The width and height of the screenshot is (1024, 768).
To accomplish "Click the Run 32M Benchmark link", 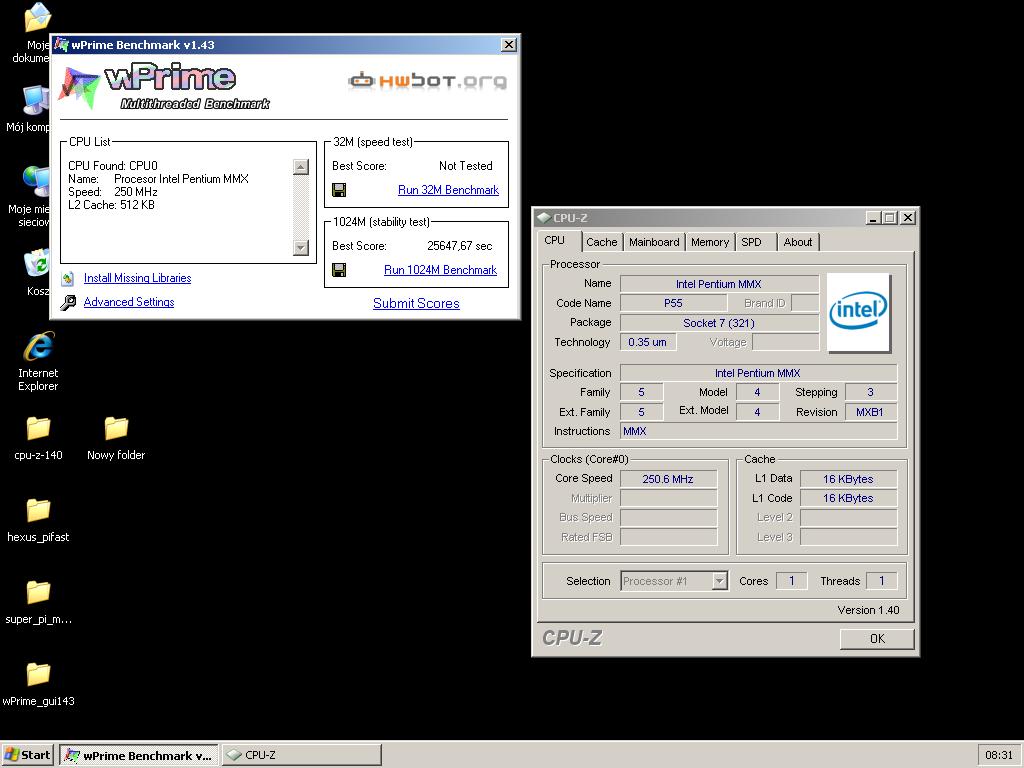I will 448,190.
